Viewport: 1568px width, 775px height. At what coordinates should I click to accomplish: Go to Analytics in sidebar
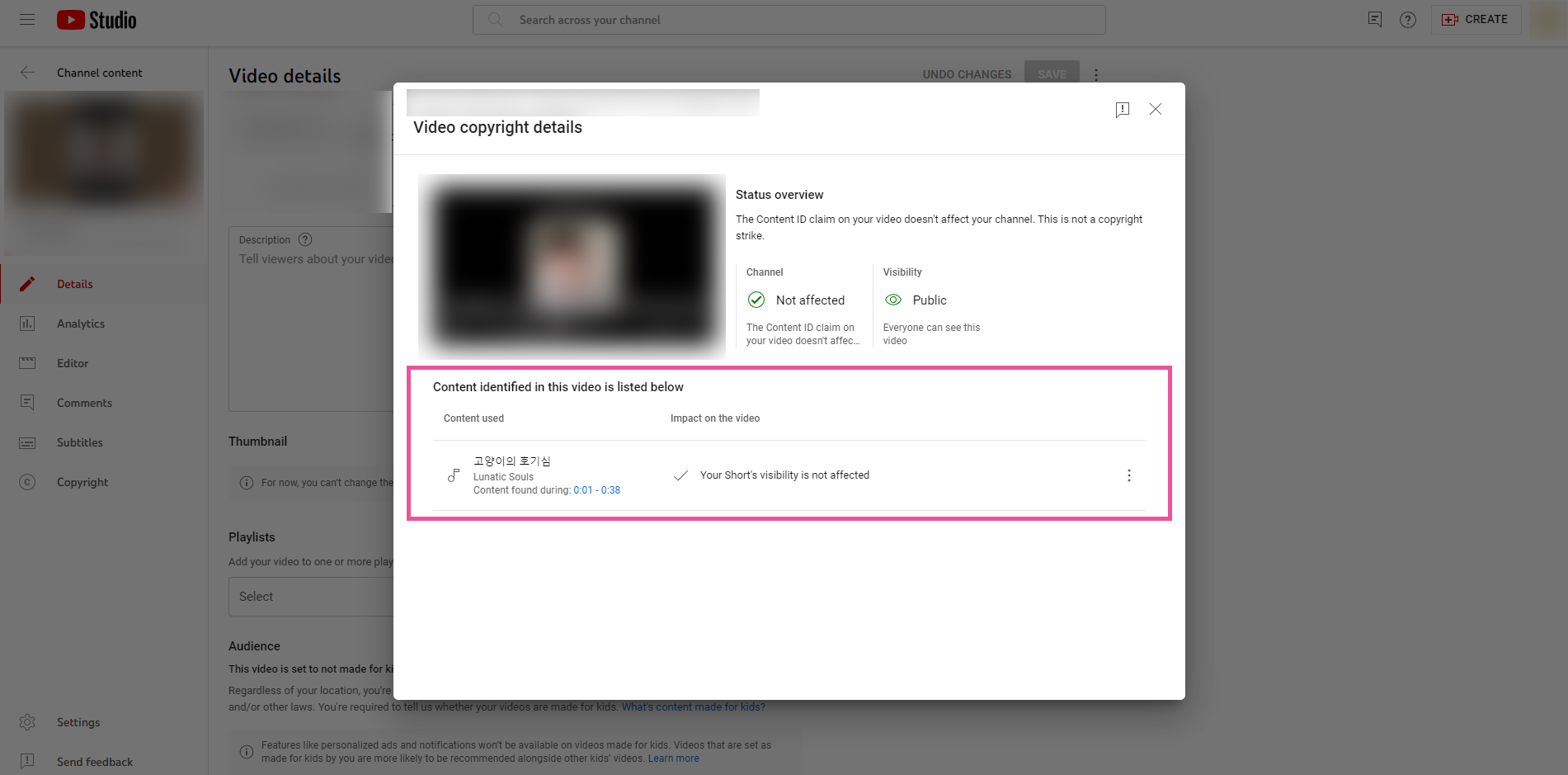coord(81,324)
